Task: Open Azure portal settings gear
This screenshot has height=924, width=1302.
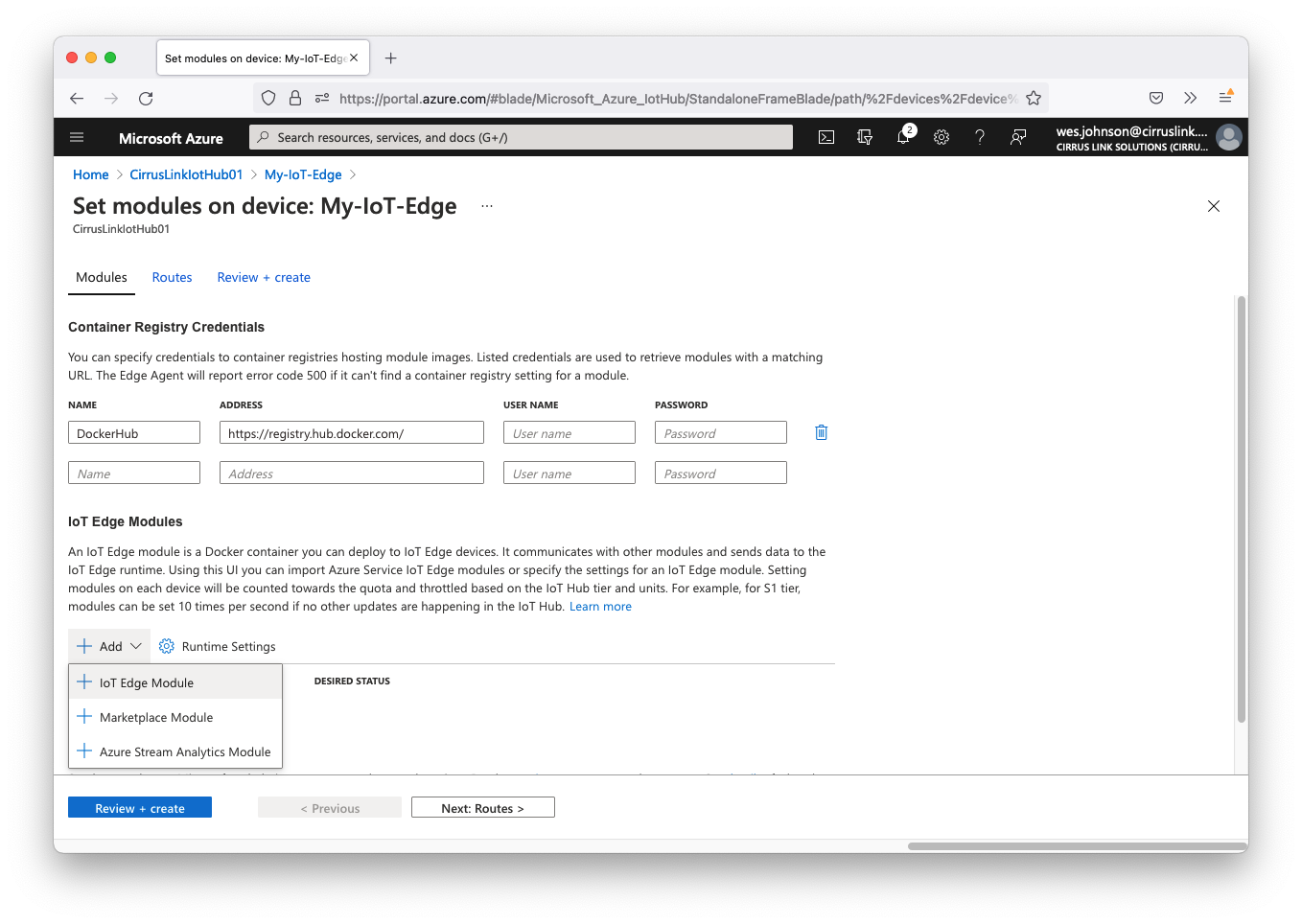Action: coord(942,138)
